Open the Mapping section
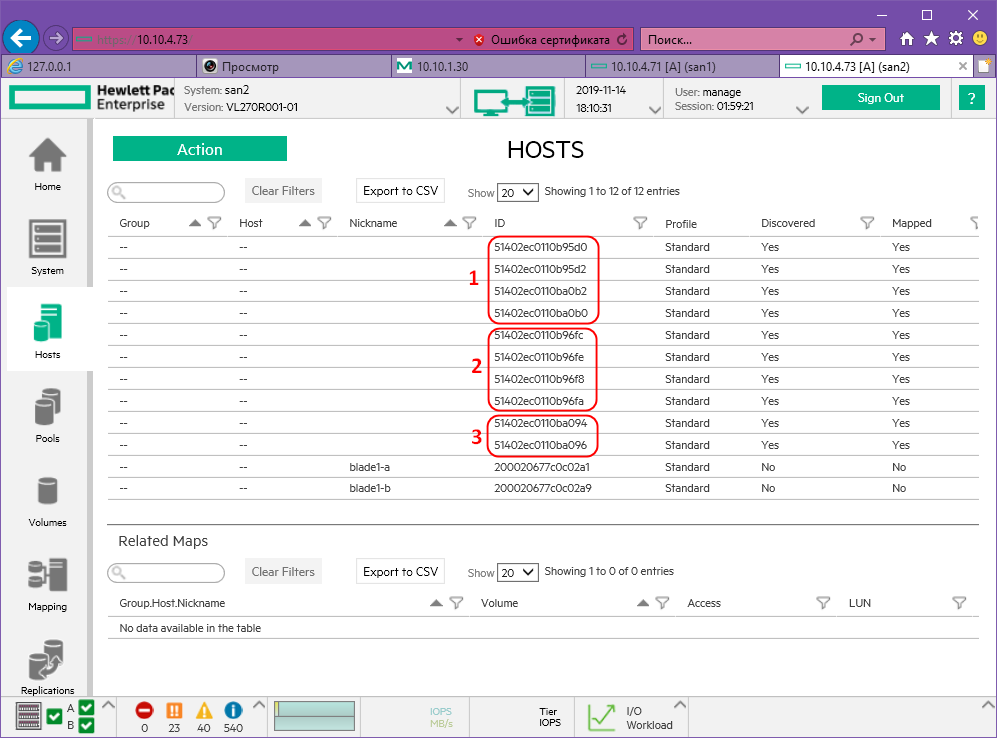The image size is (997, 738). [48, 584]
